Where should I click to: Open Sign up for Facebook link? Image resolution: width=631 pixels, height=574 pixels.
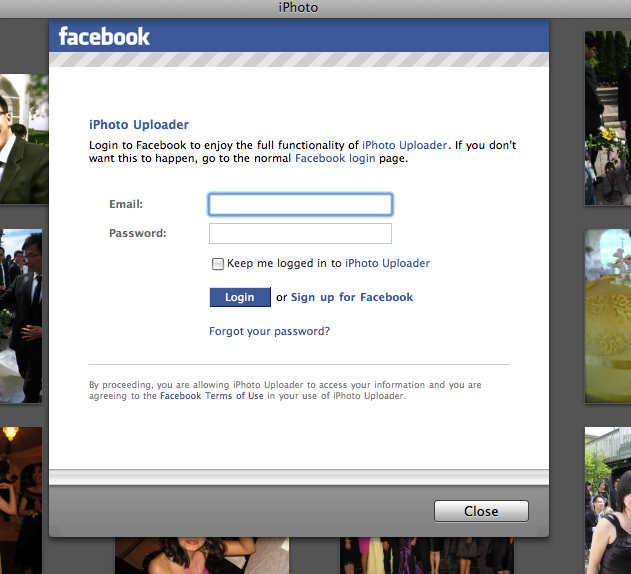pyautogui.click(x=352, y=297)
